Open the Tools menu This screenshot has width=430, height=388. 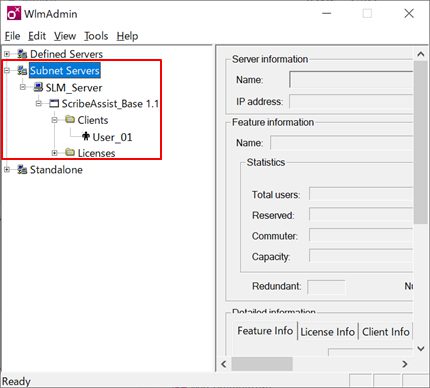[x=96, y=36]
